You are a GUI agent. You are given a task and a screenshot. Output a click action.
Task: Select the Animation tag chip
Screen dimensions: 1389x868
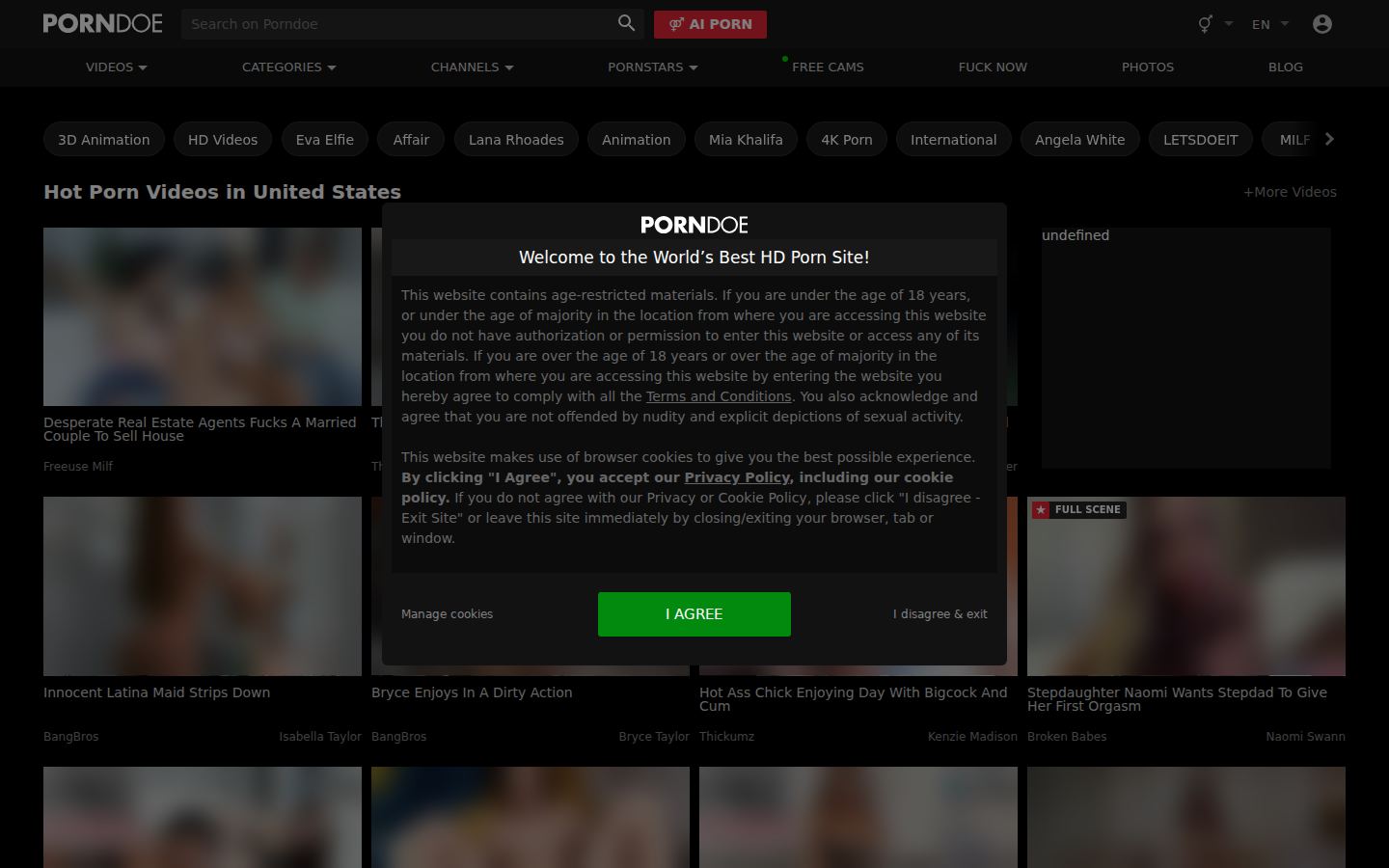637,139
